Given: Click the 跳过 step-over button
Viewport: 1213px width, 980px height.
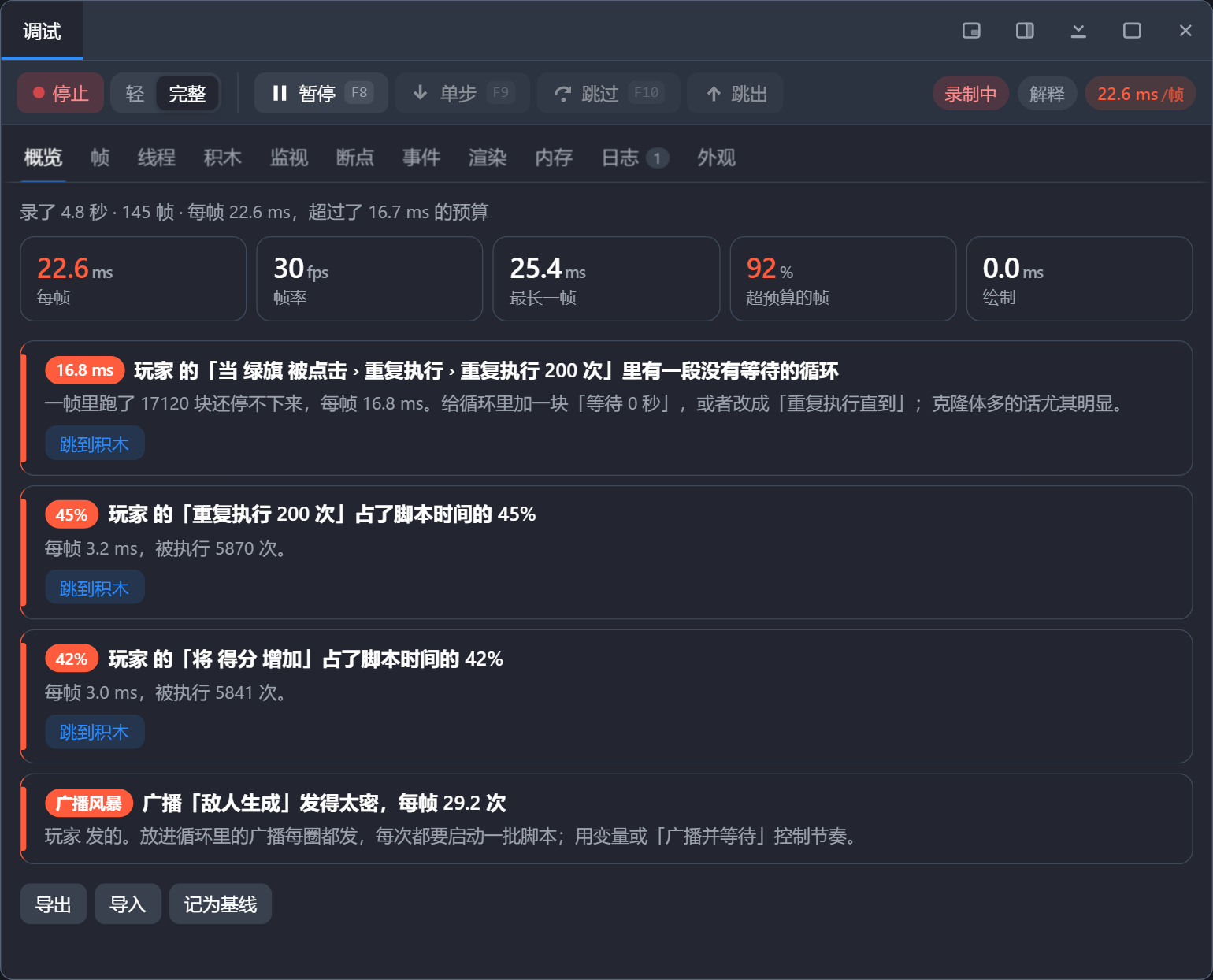Looking at the screenshot, I should [x=609, y=94].
